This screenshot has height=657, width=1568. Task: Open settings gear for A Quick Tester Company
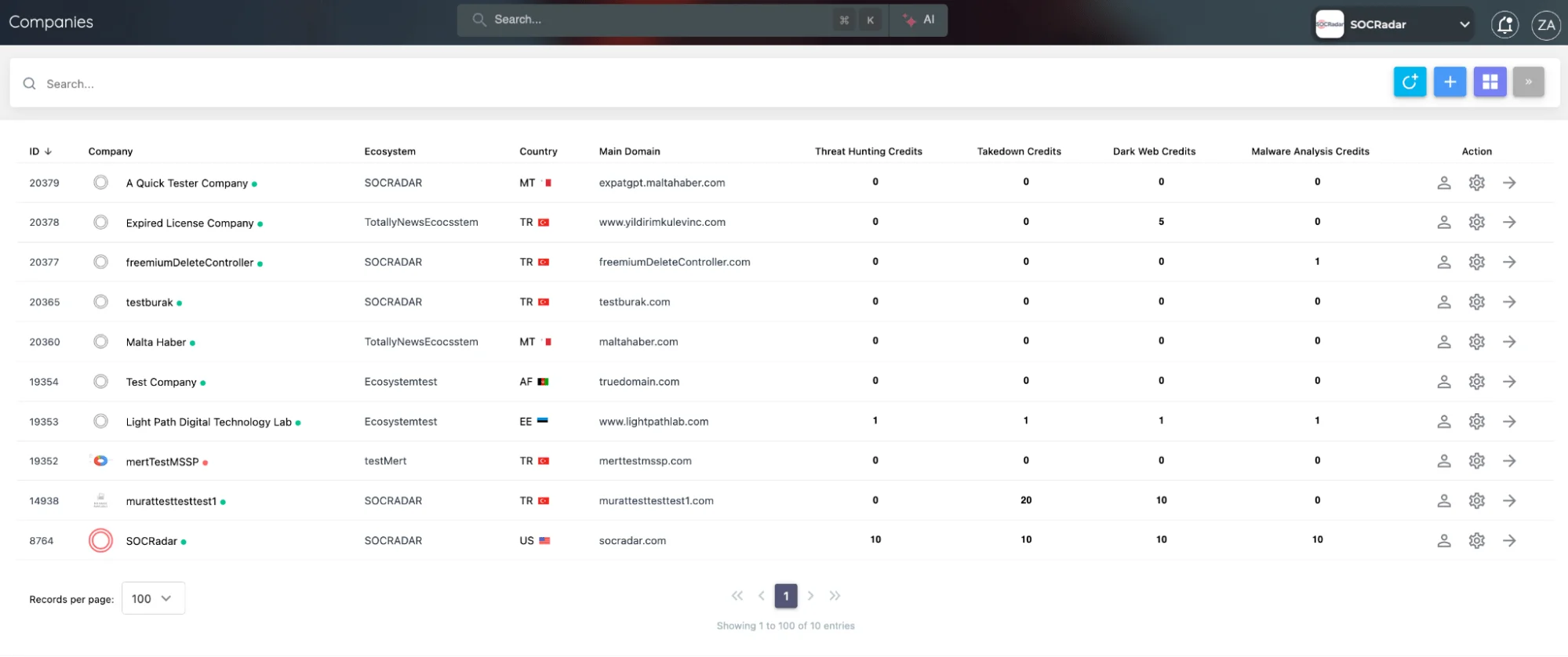pos(1476,183)
